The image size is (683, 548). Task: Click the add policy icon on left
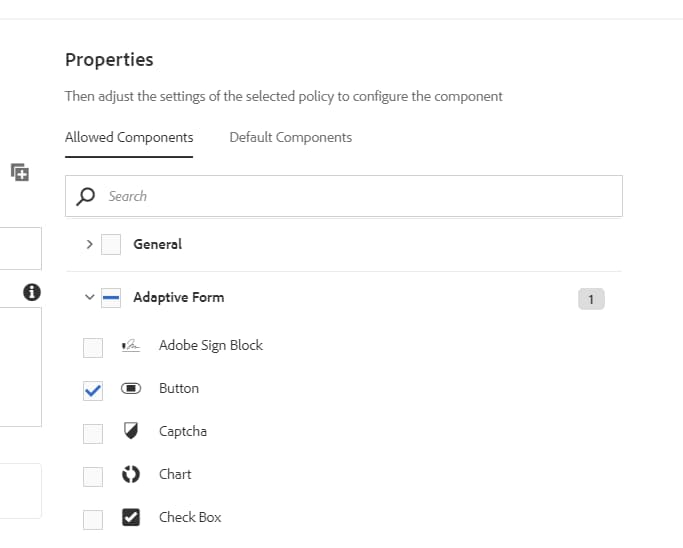(20, 172)
